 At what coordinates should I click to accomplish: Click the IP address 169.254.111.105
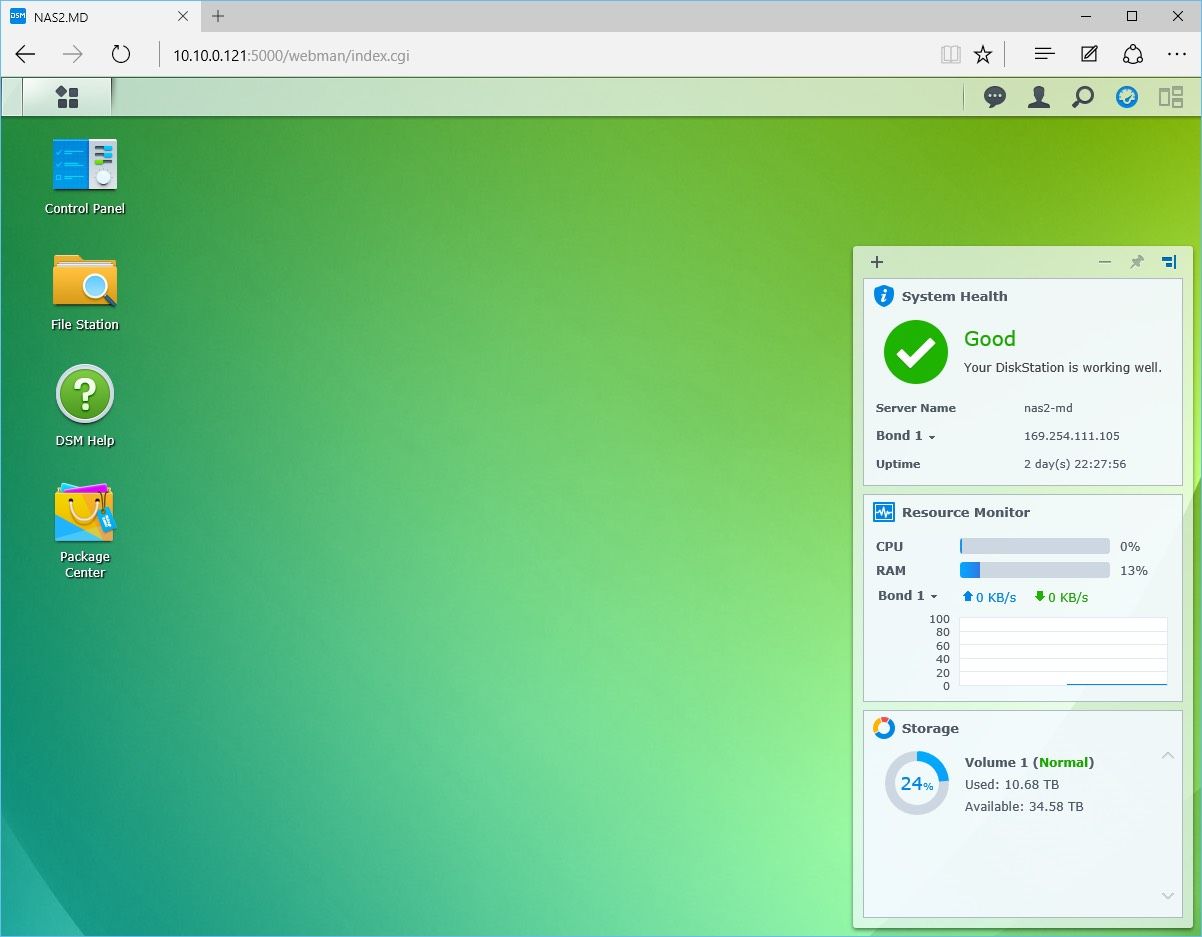tap(1072, 436)
